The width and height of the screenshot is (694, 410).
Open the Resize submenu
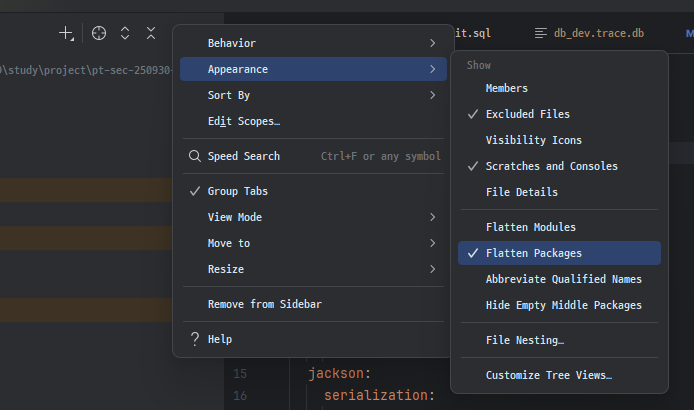[313, 269]
